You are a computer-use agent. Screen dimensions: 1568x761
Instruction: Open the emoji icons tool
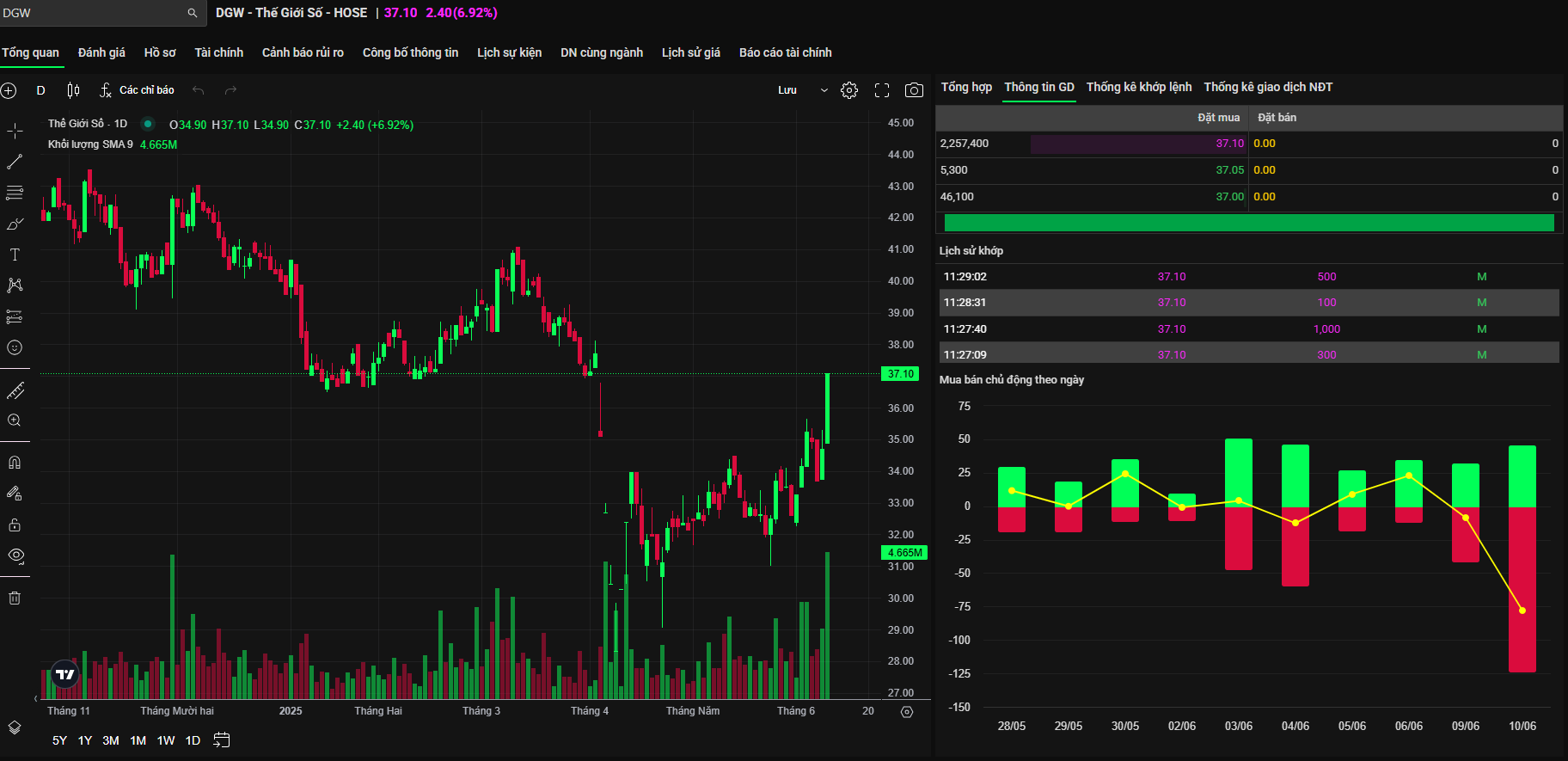coord(15,347)
